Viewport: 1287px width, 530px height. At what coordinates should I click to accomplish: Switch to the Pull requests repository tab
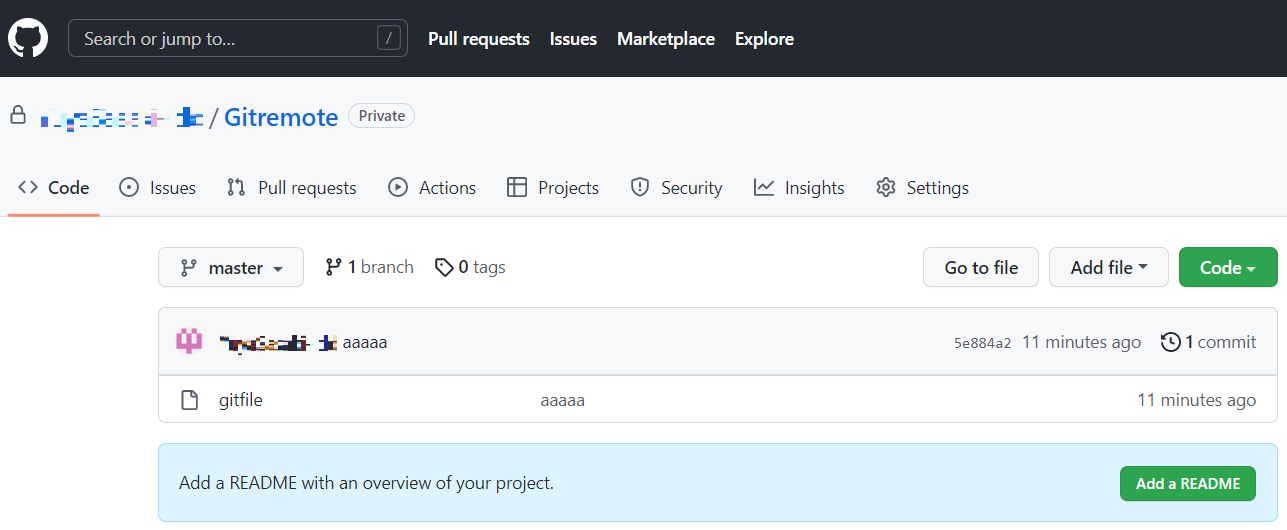tap(291, 187)
